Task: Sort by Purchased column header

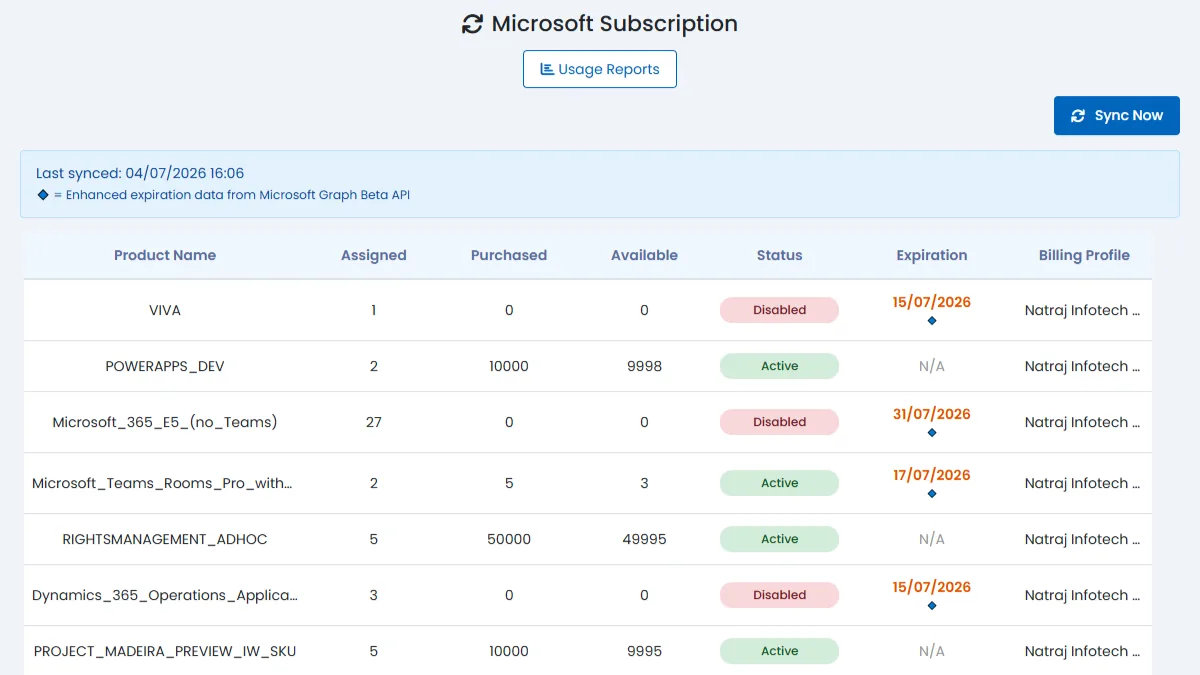Action: pos(509,255)
